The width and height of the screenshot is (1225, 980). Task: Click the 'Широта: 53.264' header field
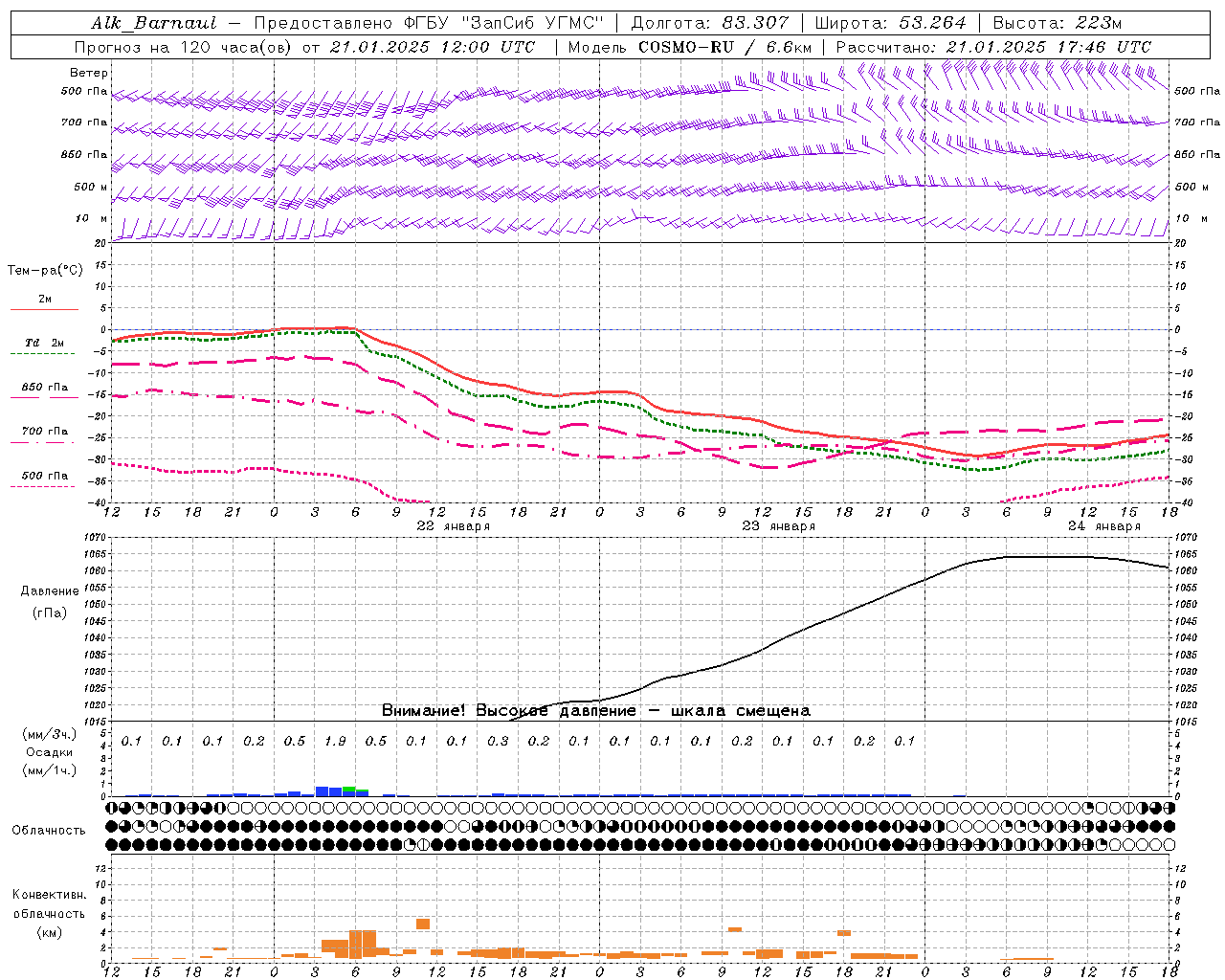[x=890, y=23]
